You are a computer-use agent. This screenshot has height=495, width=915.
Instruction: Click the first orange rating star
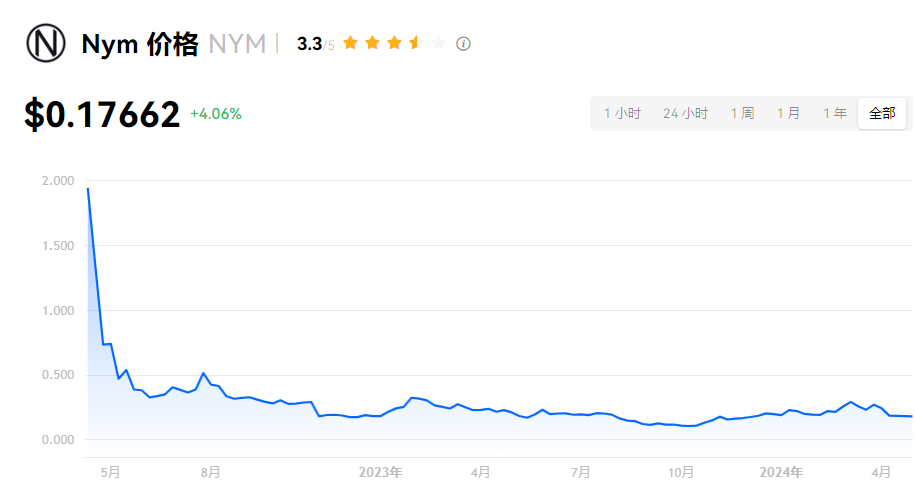click(351, 43)
